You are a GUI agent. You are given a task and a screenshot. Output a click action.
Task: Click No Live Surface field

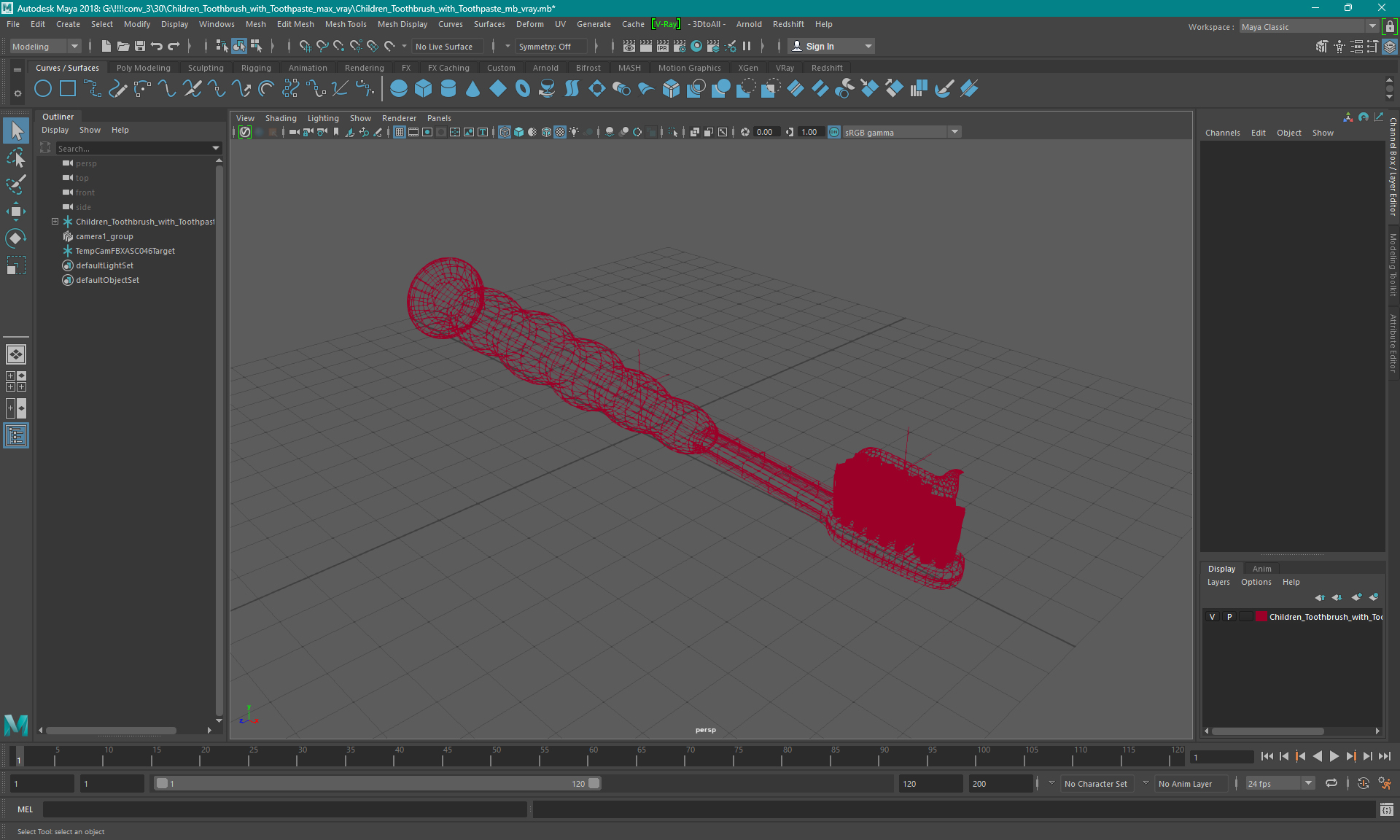coord(446,46)
